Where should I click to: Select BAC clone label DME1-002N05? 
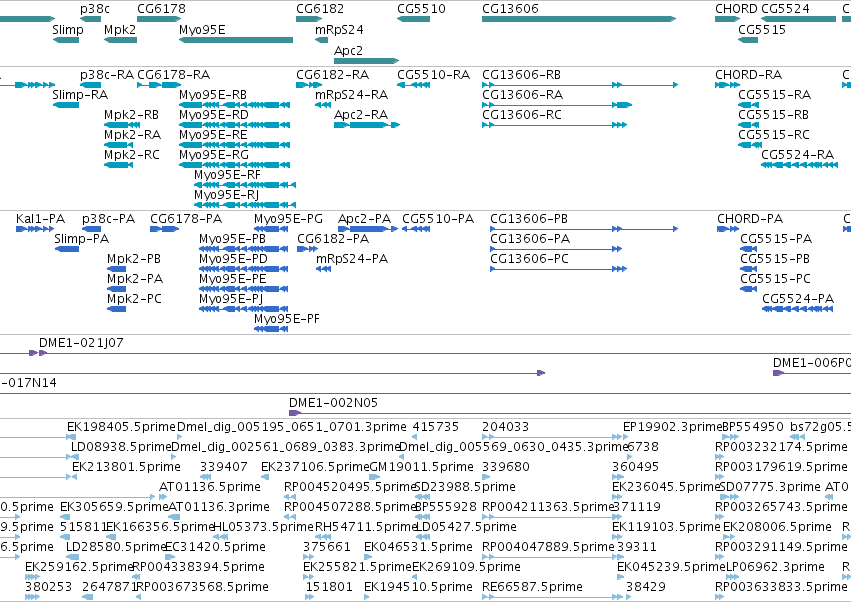pyautogui.click(x=333, y=403)
